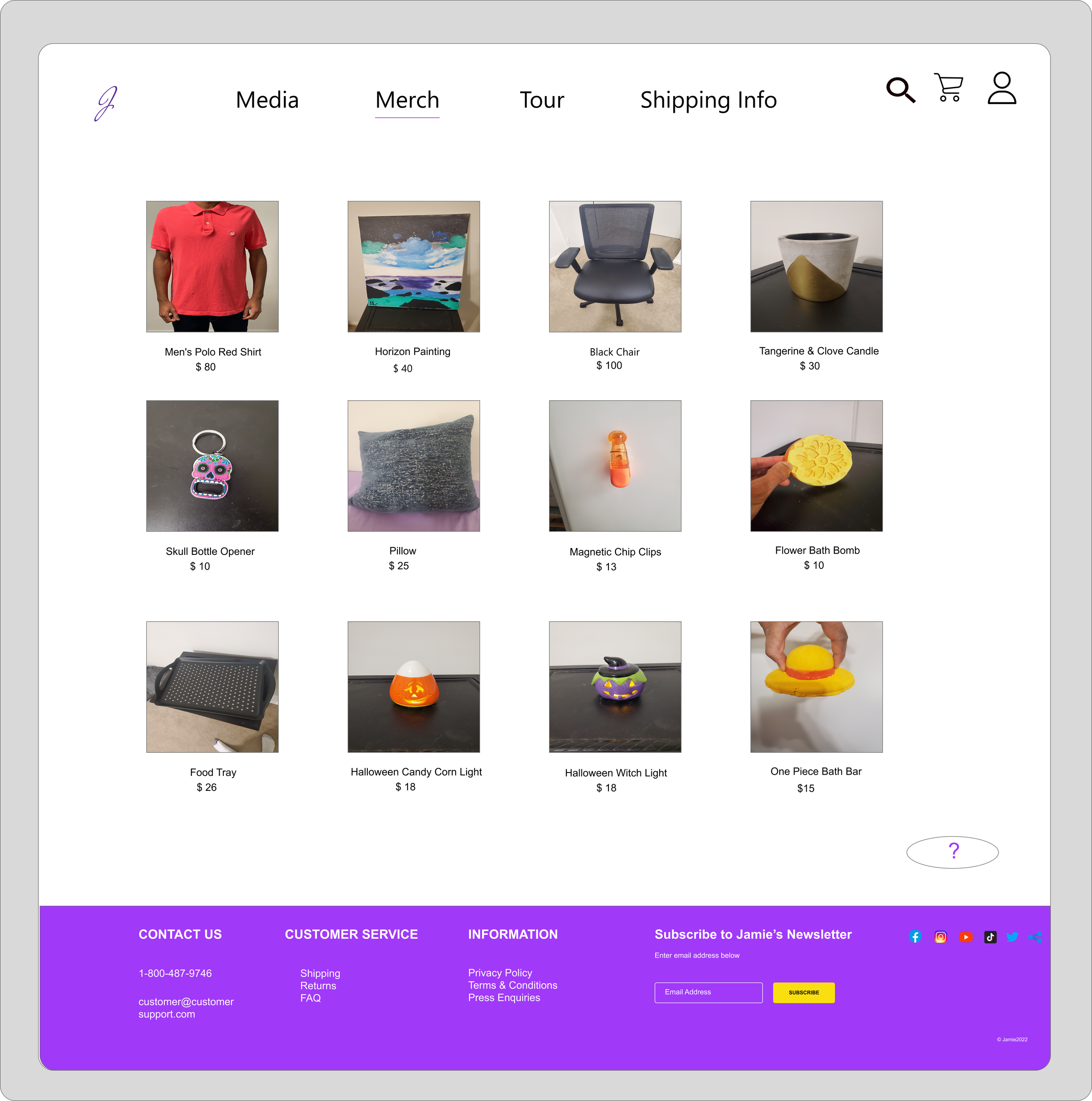Open the FAQ link
This screenshot has height=1101, width=1092.
click(311, 998)
